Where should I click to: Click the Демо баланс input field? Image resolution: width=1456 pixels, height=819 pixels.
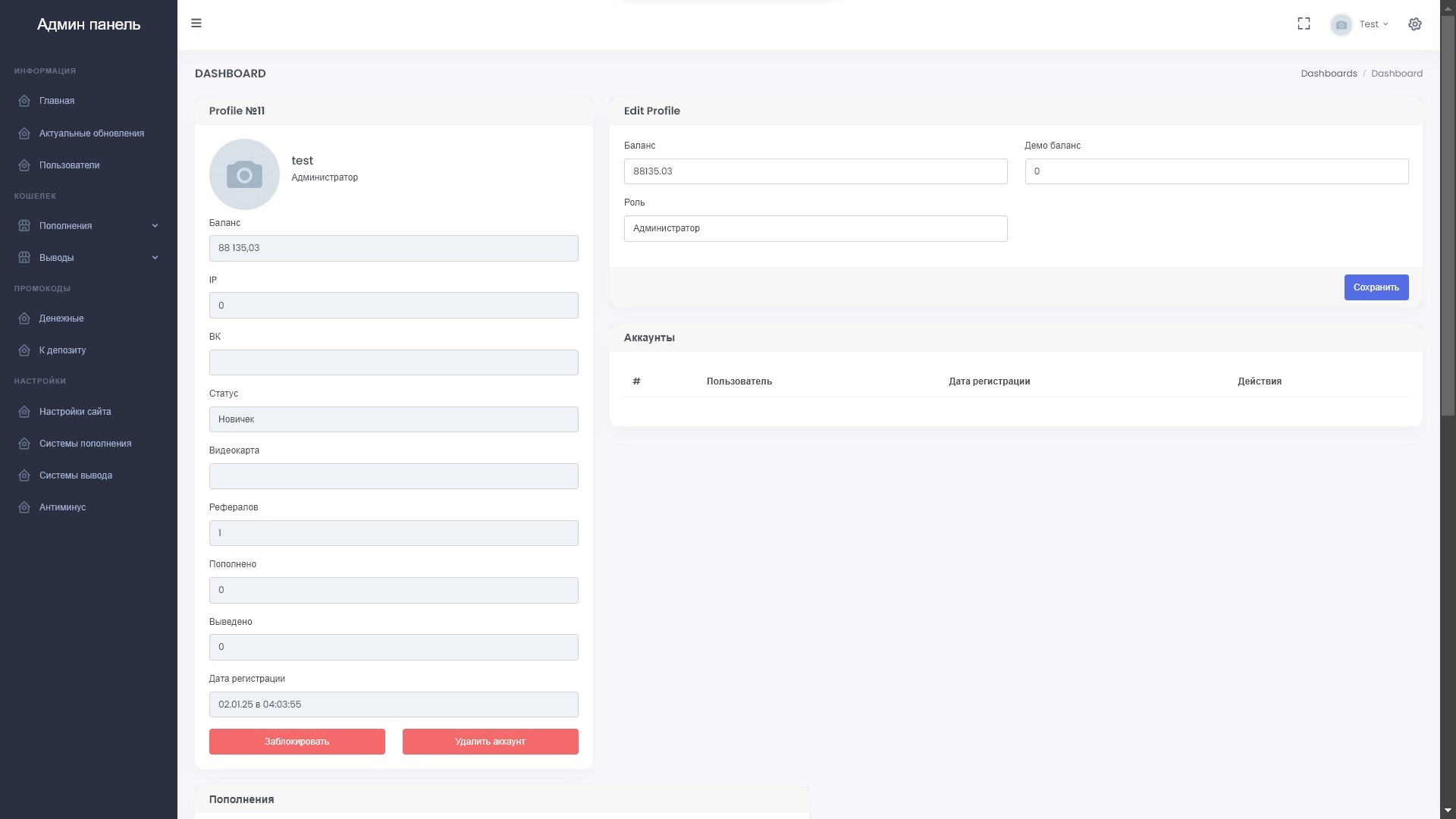click(x=1216, y=171)
